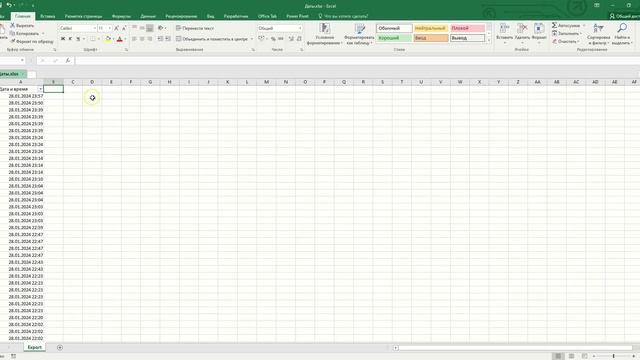The image size is (640, 360).
Task: Expand the cell styles gallery arrow
Action: [489, 40]
